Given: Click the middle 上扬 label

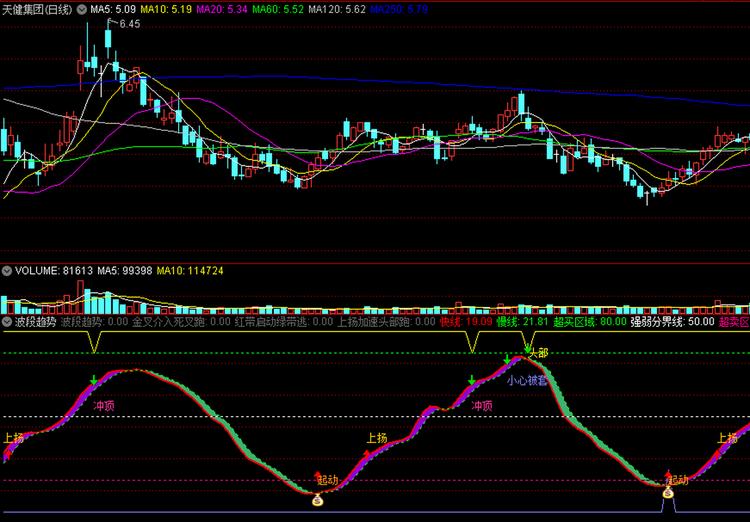Looking at the screenshot, I should coord(377,438).
